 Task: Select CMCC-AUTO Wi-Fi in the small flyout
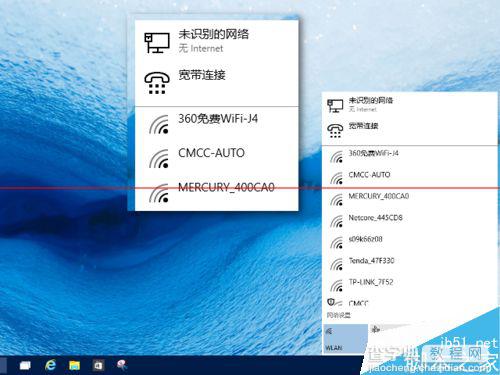(x=410, y=177)
